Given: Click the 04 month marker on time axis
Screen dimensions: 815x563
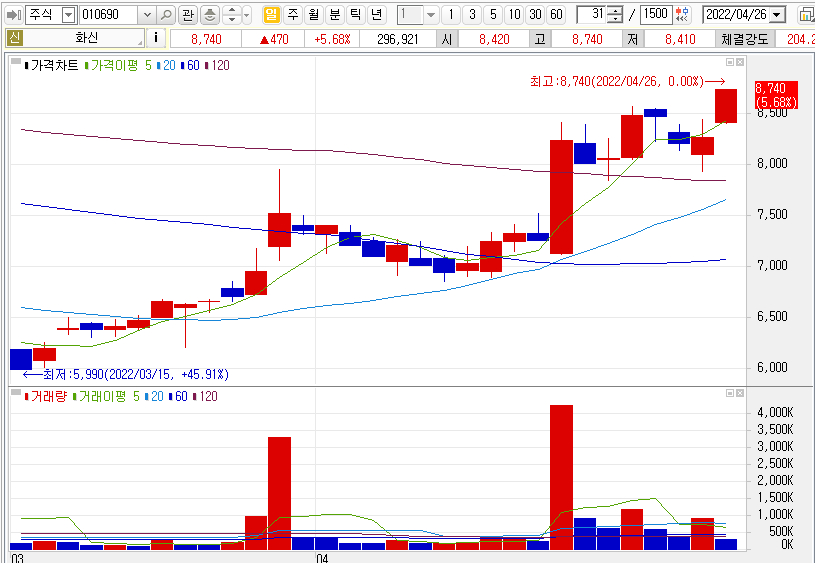Looking at the screenshot, I should [x=322, y=558].
